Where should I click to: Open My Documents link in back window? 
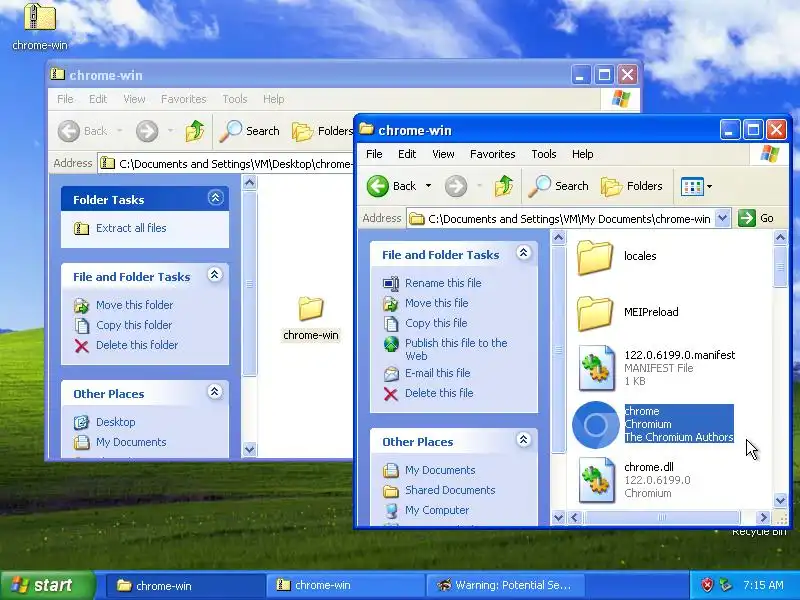pos(131,442)
